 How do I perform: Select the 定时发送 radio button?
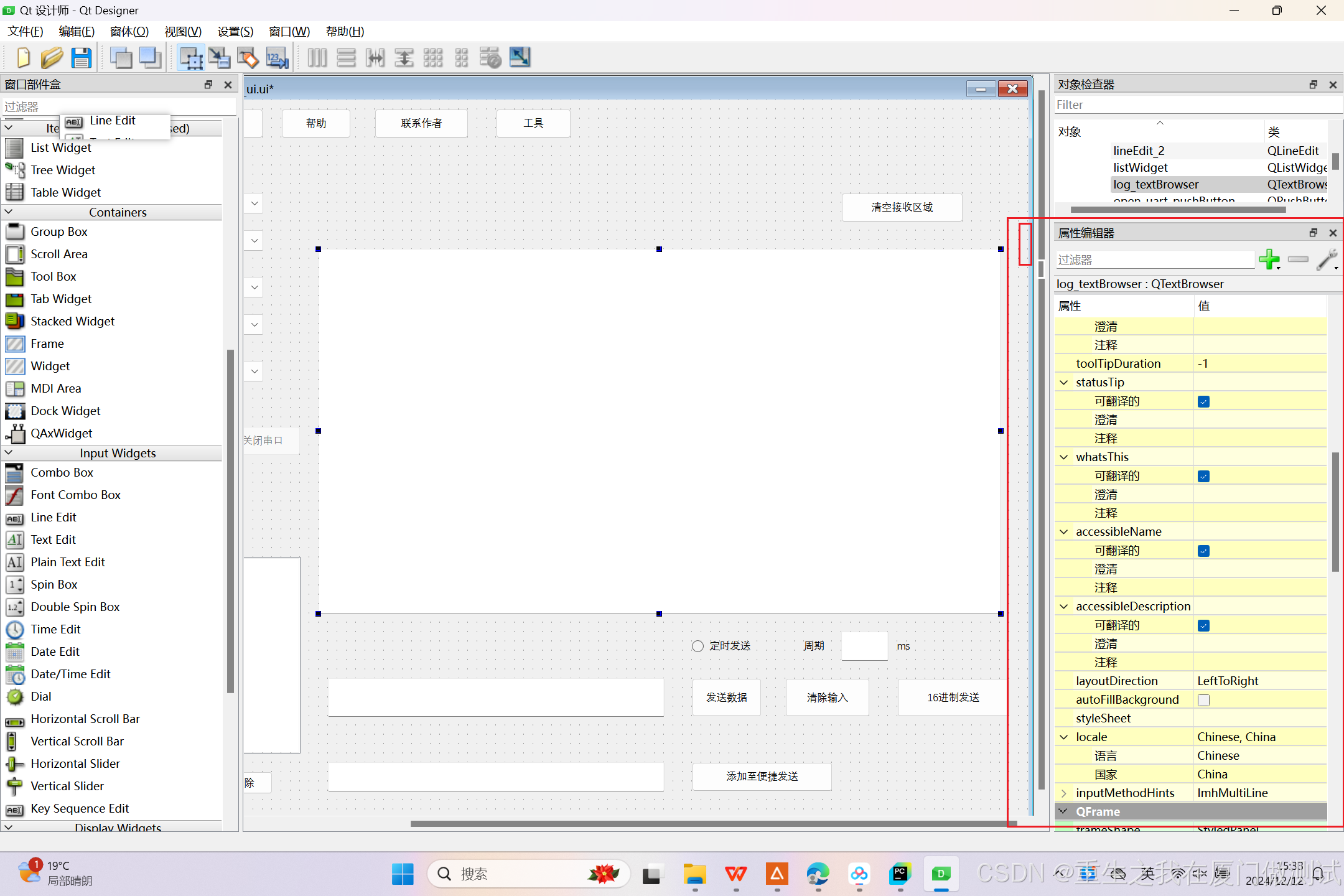click(698, 646)
